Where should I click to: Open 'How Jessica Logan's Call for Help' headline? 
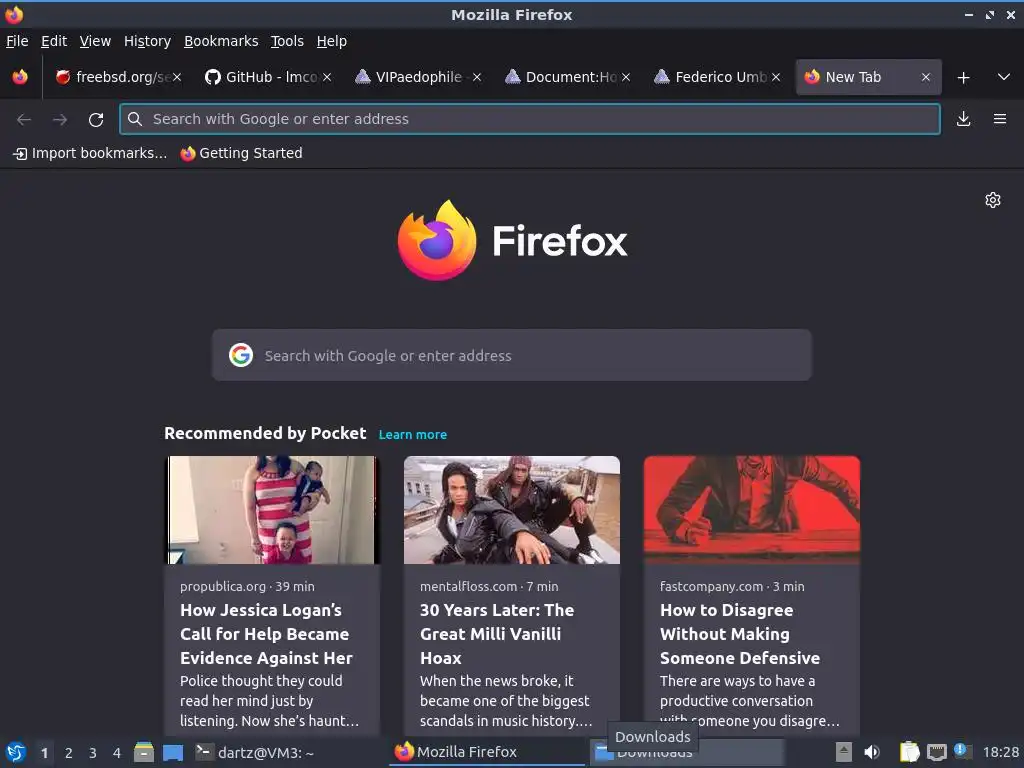coord(266,634)
